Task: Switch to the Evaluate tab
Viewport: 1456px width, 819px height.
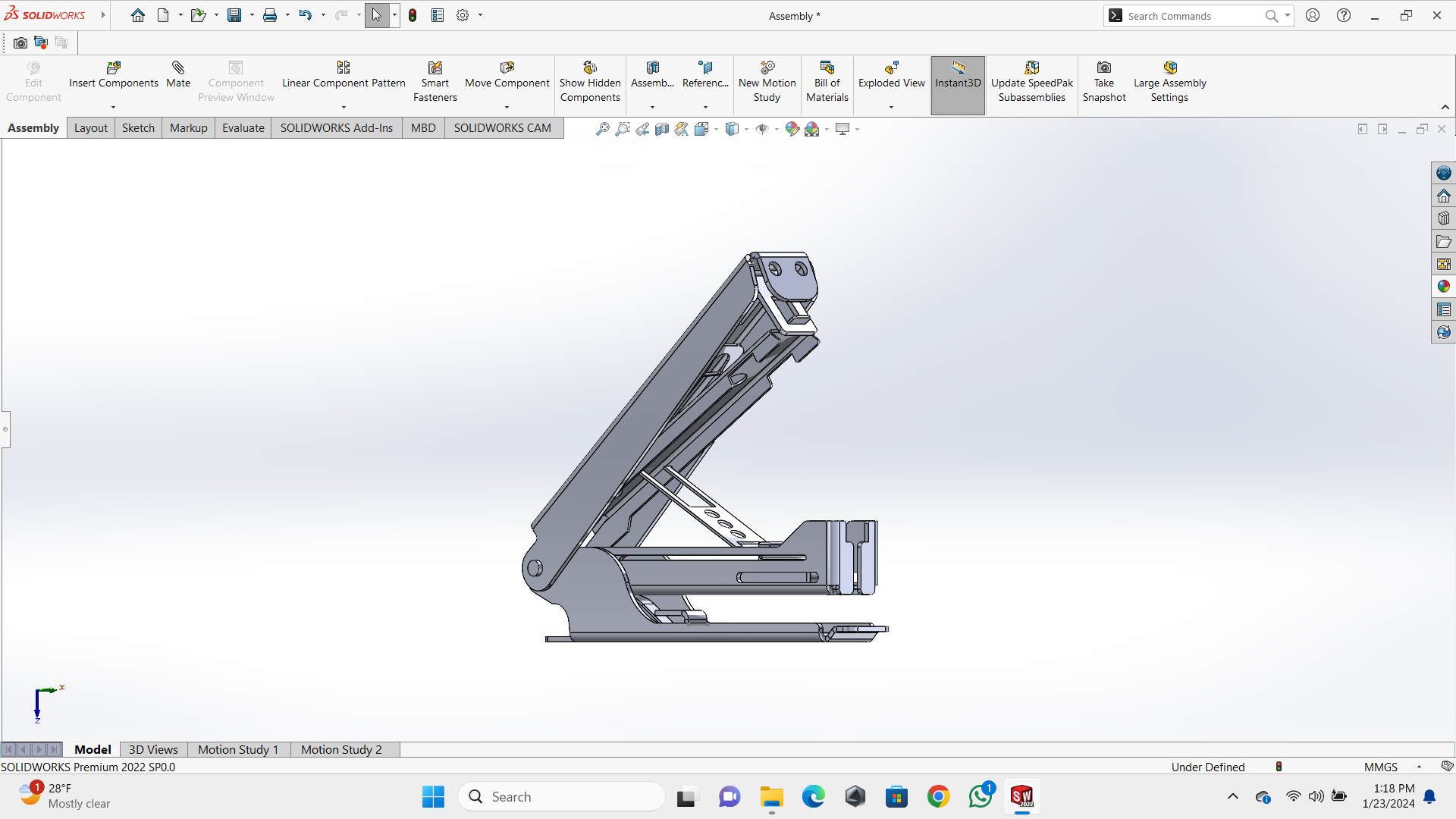Action: pyautogui.click(x=243, y=128)
